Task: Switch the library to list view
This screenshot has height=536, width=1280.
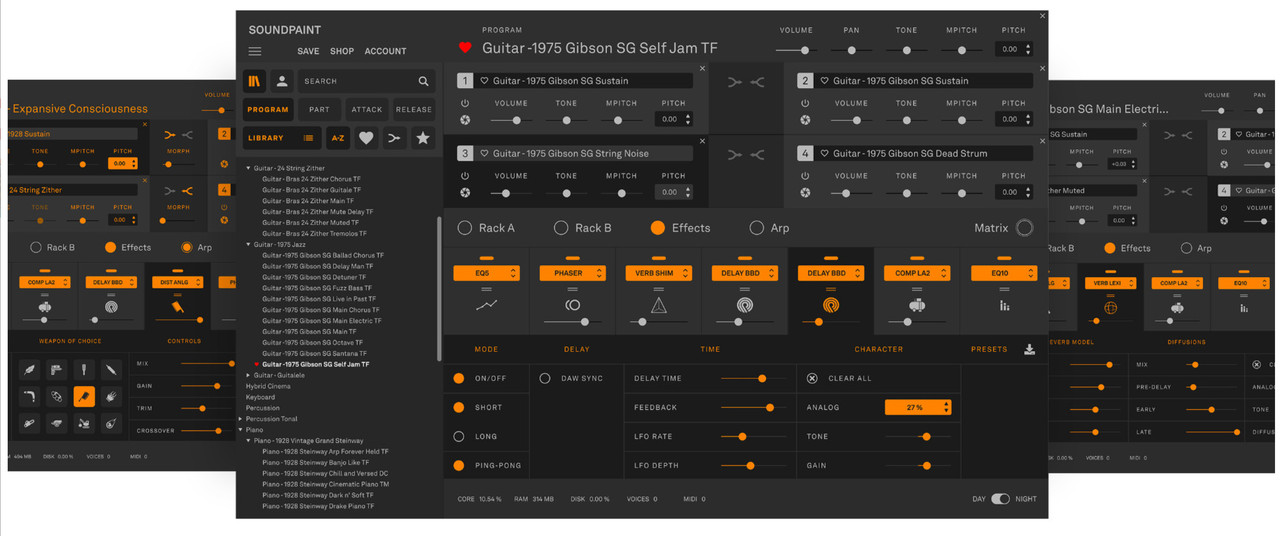Action: [309, 138]
